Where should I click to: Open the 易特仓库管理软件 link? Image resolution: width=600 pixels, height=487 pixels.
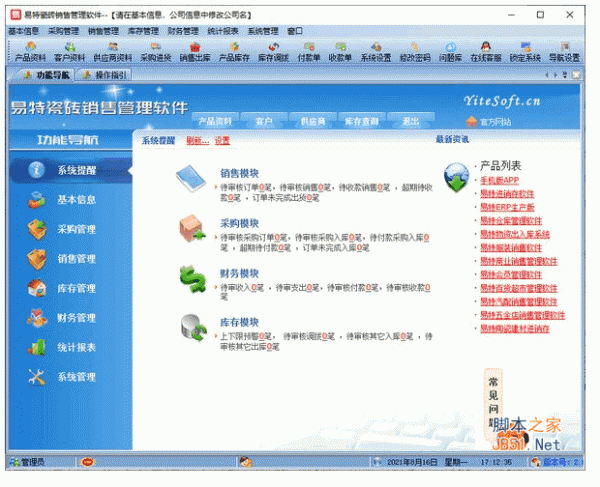point(511,221)
